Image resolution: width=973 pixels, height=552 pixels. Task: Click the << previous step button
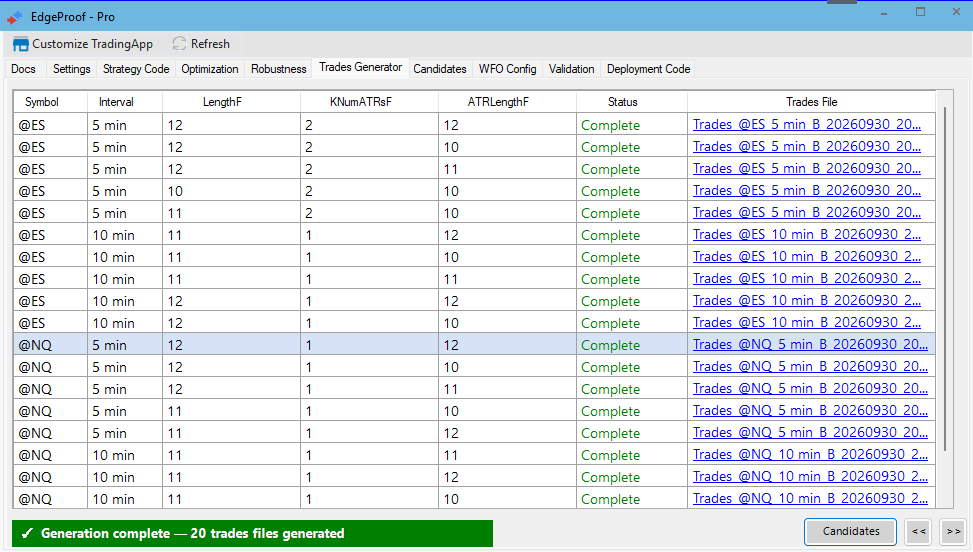[918, 532]
